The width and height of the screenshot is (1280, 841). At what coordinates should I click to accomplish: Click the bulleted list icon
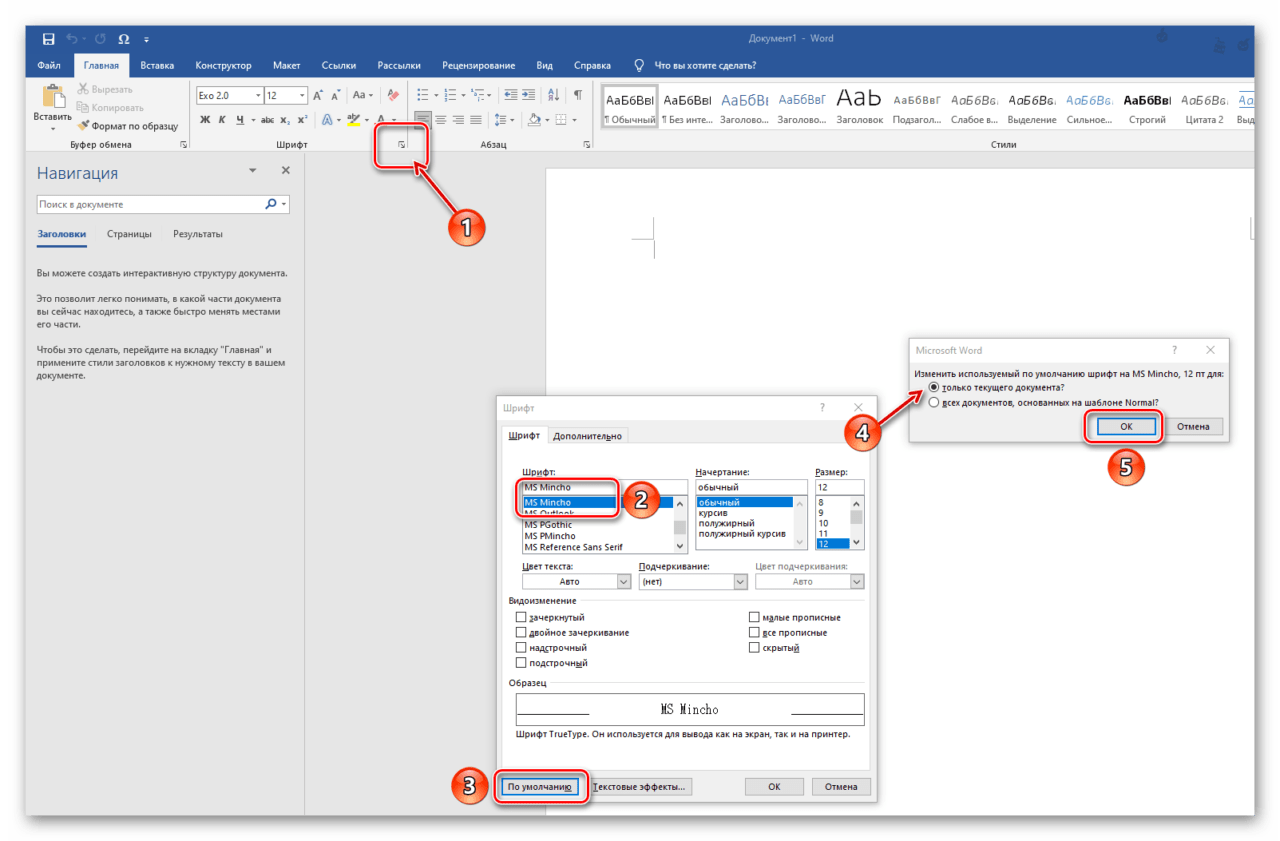click(422, 95)
